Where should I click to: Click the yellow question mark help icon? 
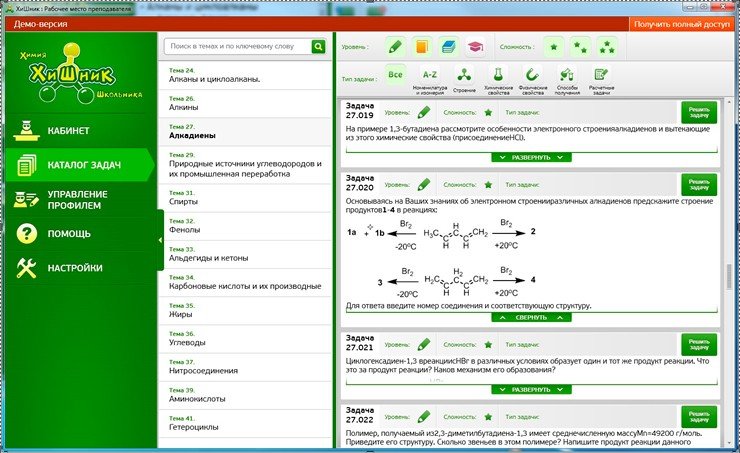pos(26,234)
